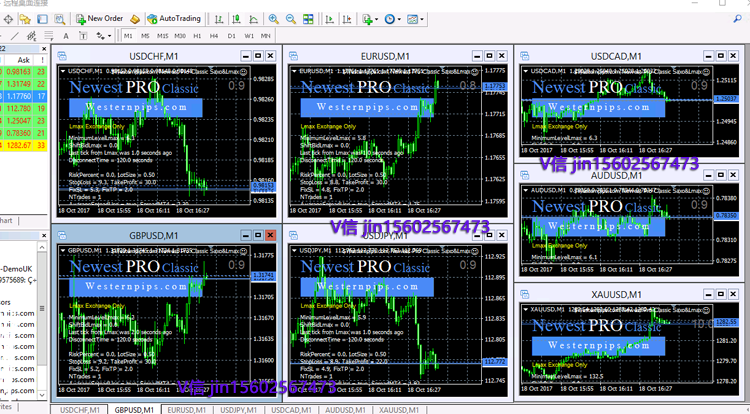The image size is (750, 414).
Task: Toggle chart Auto Scroll
Action: pos(330,19)
